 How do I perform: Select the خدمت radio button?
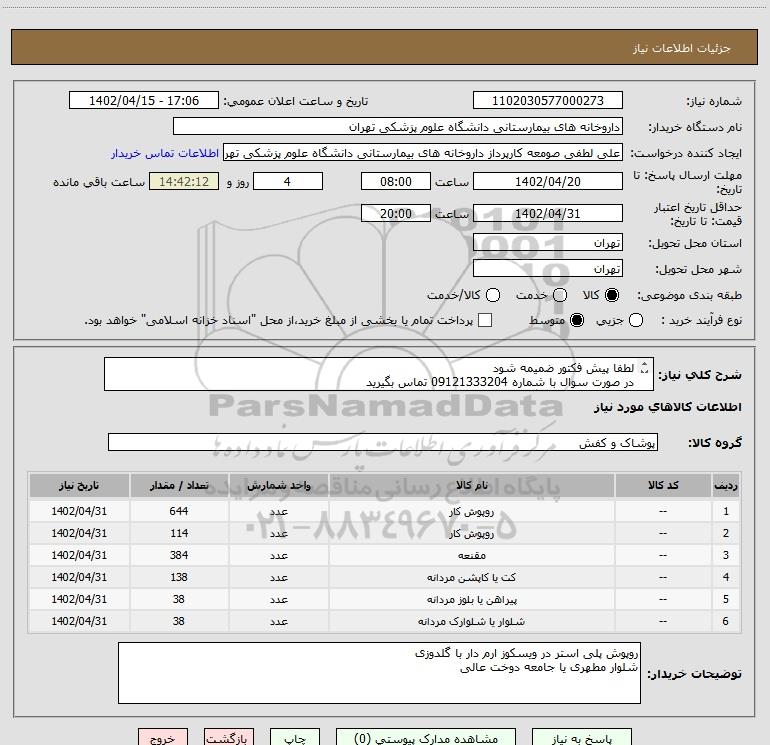(x=560, y=295)
